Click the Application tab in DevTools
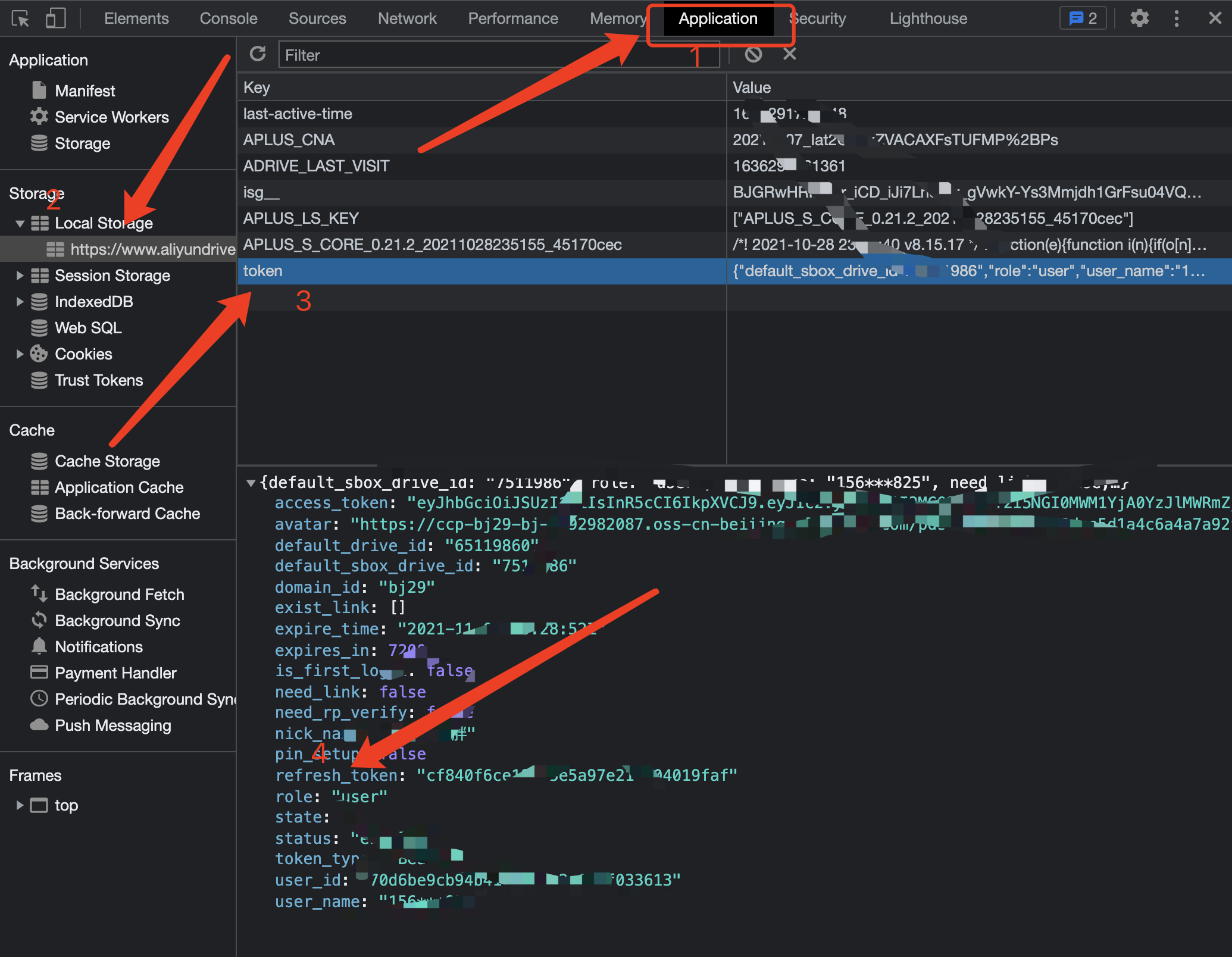This screenshot has width=1232, height=957. 718,18
